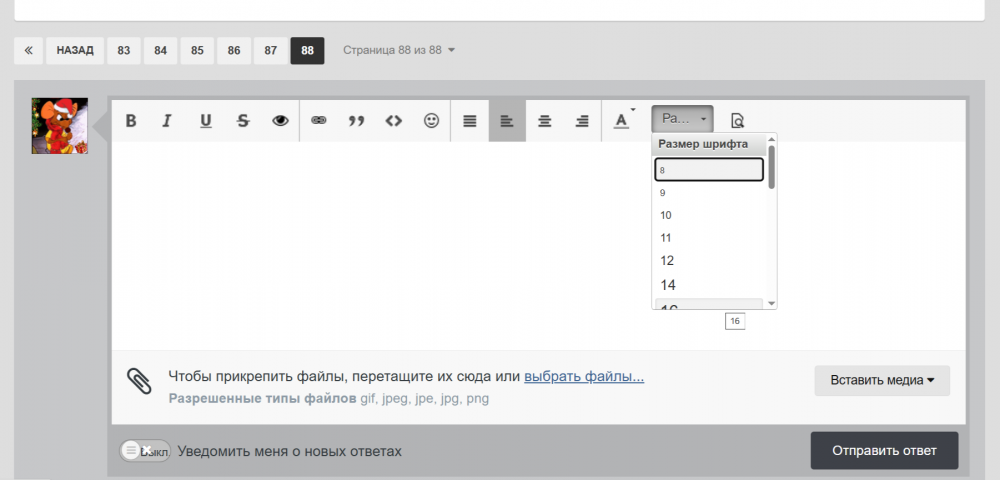Toggle bold formatting in editor toolbar
The image size is (1000, 480).
coord(131,120)
